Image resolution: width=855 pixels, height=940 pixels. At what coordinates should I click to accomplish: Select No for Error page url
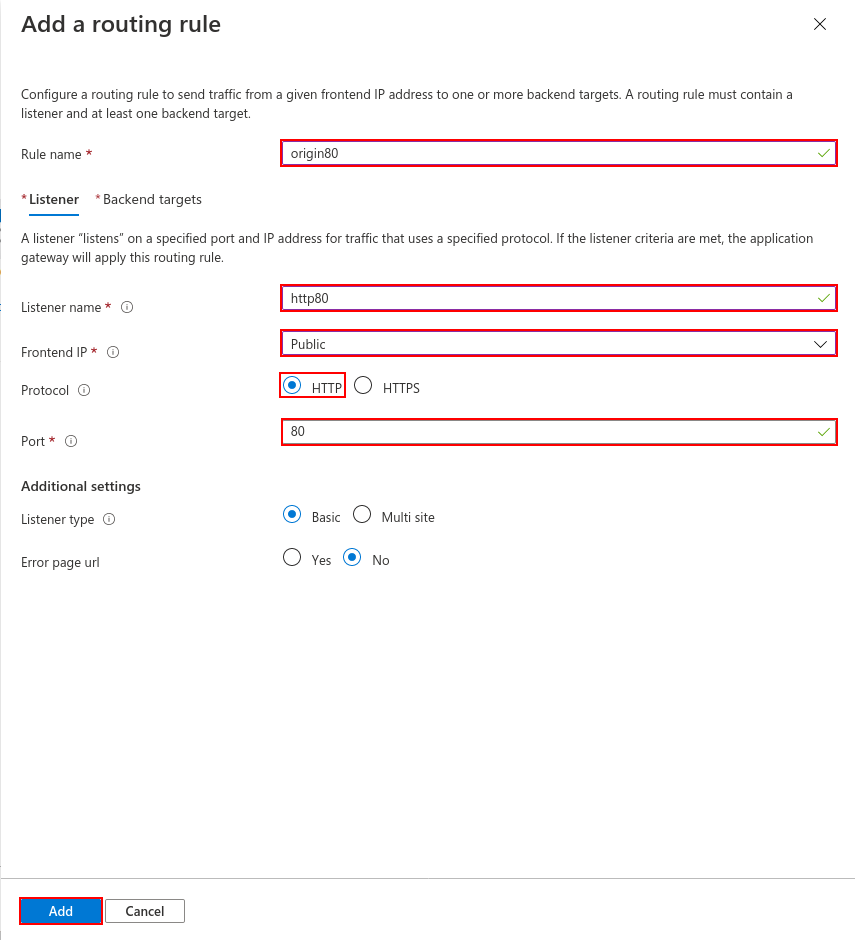[352, 558]
